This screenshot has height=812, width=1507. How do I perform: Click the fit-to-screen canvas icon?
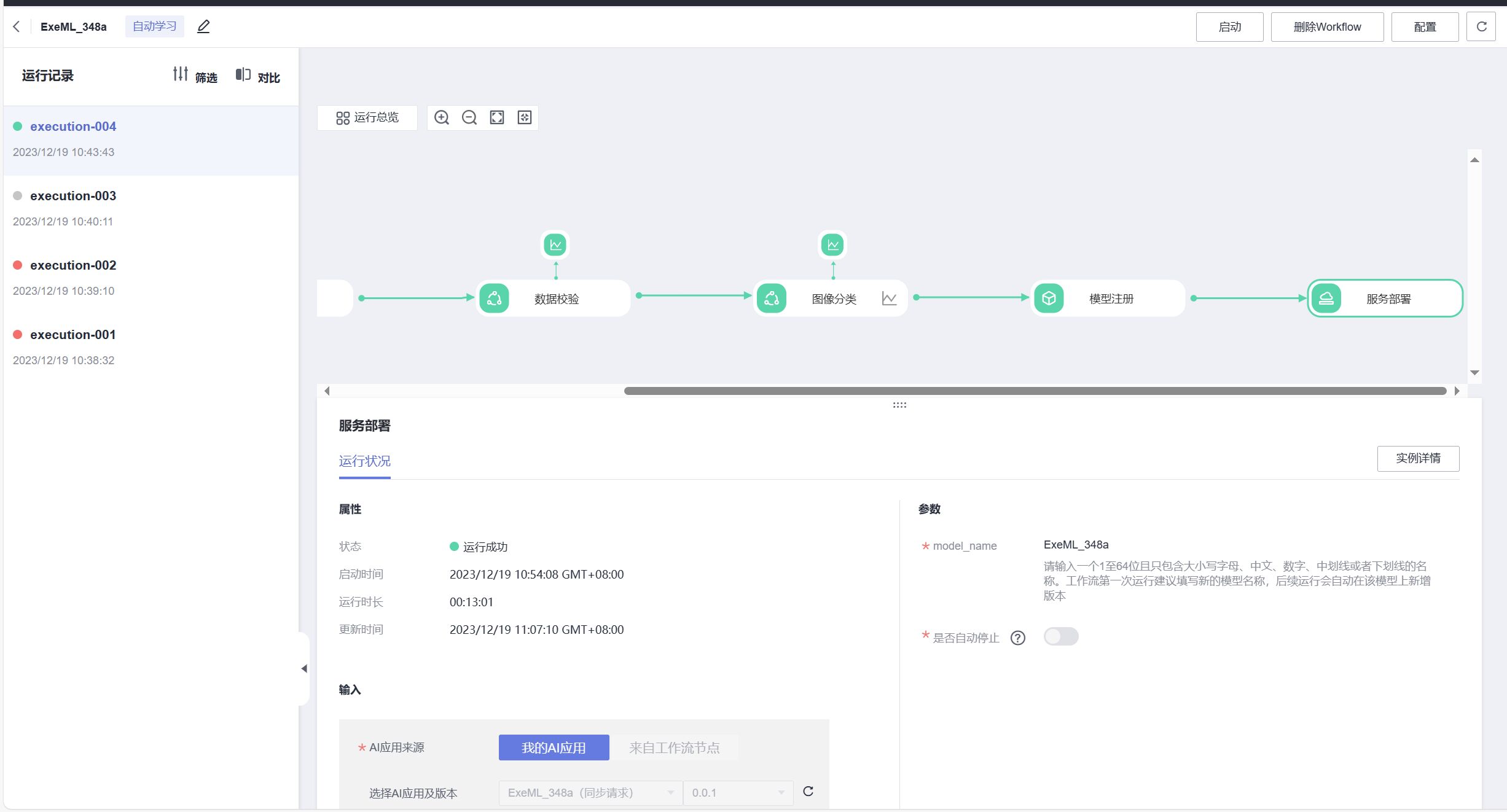click(x=496, y=117)
